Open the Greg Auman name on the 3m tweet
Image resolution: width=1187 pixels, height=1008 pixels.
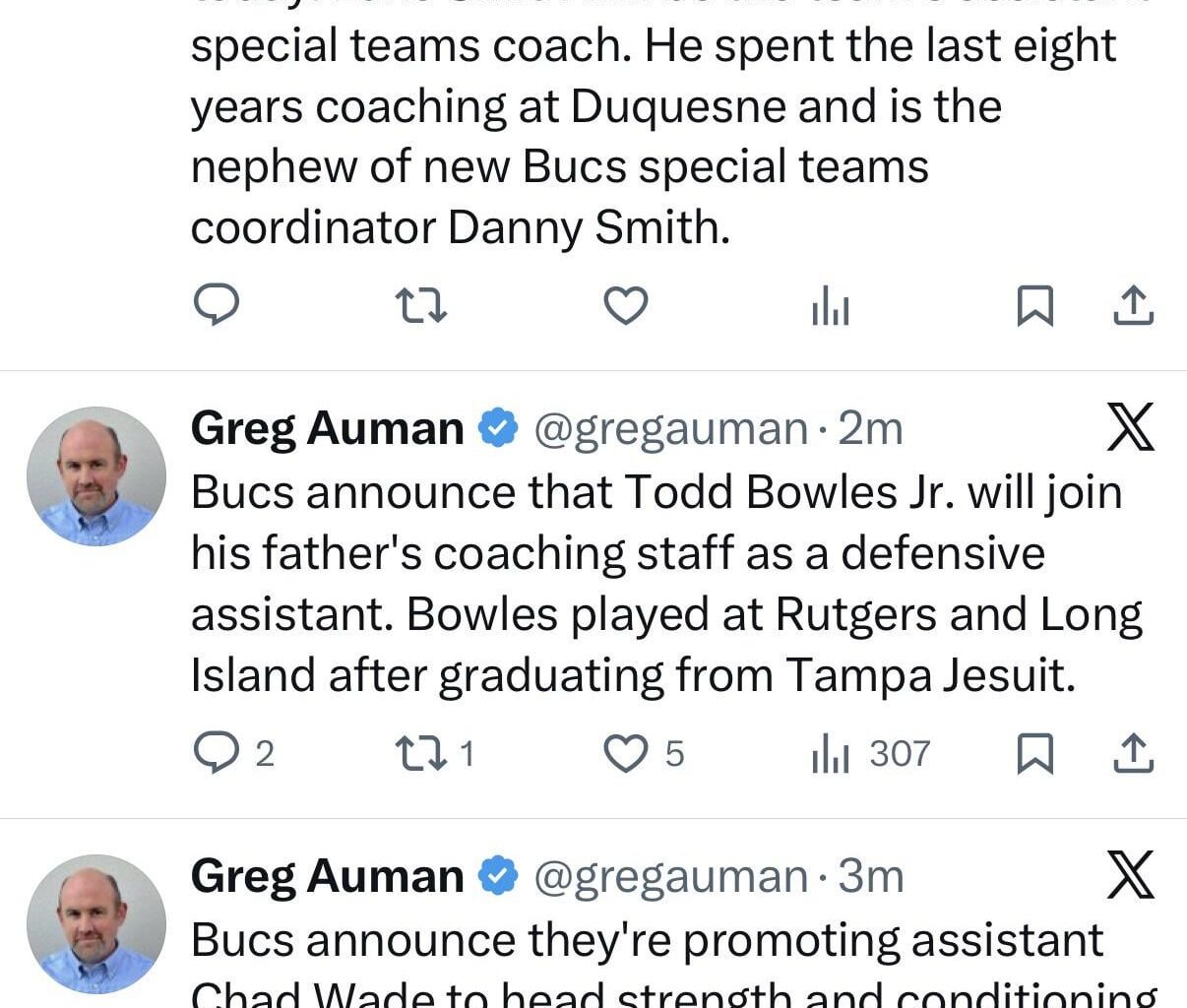[328, 875]
